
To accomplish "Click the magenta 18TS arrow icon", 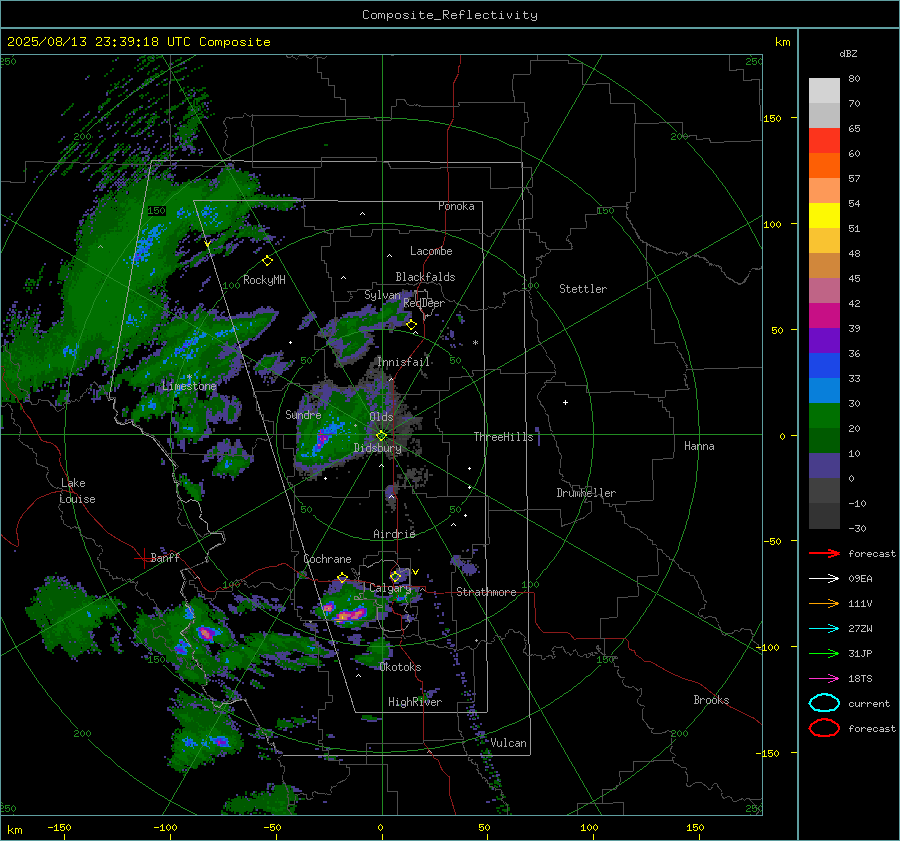I will (824, 679).
